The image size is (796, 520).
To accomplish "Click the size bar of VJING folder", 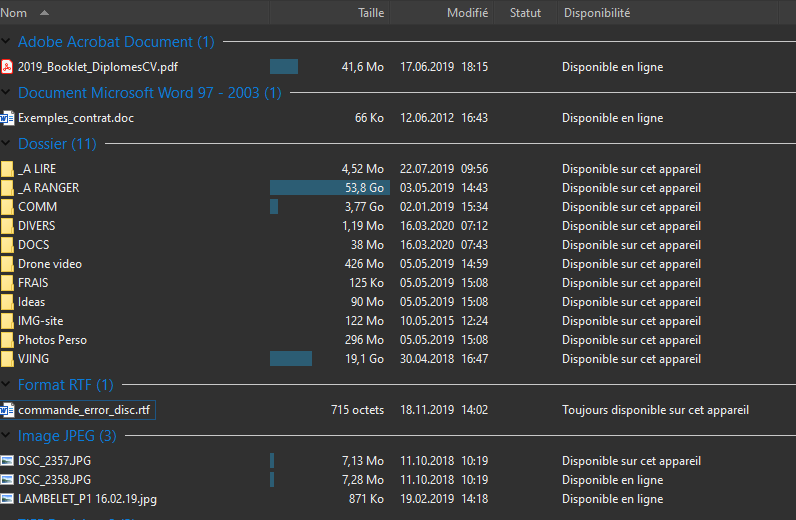I will click(x=291, y=359).
